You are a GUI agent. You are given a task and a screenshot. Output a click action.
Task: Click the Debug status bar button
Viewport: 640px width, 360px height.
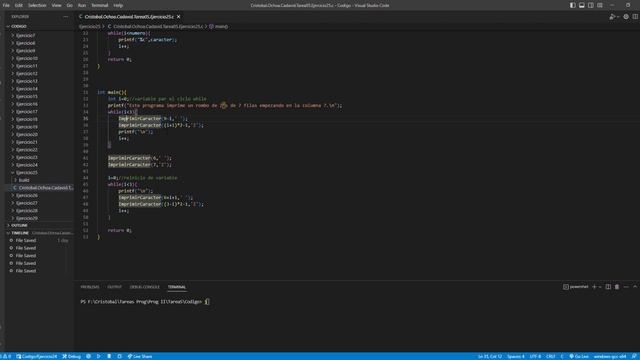(x=72, y=356)
